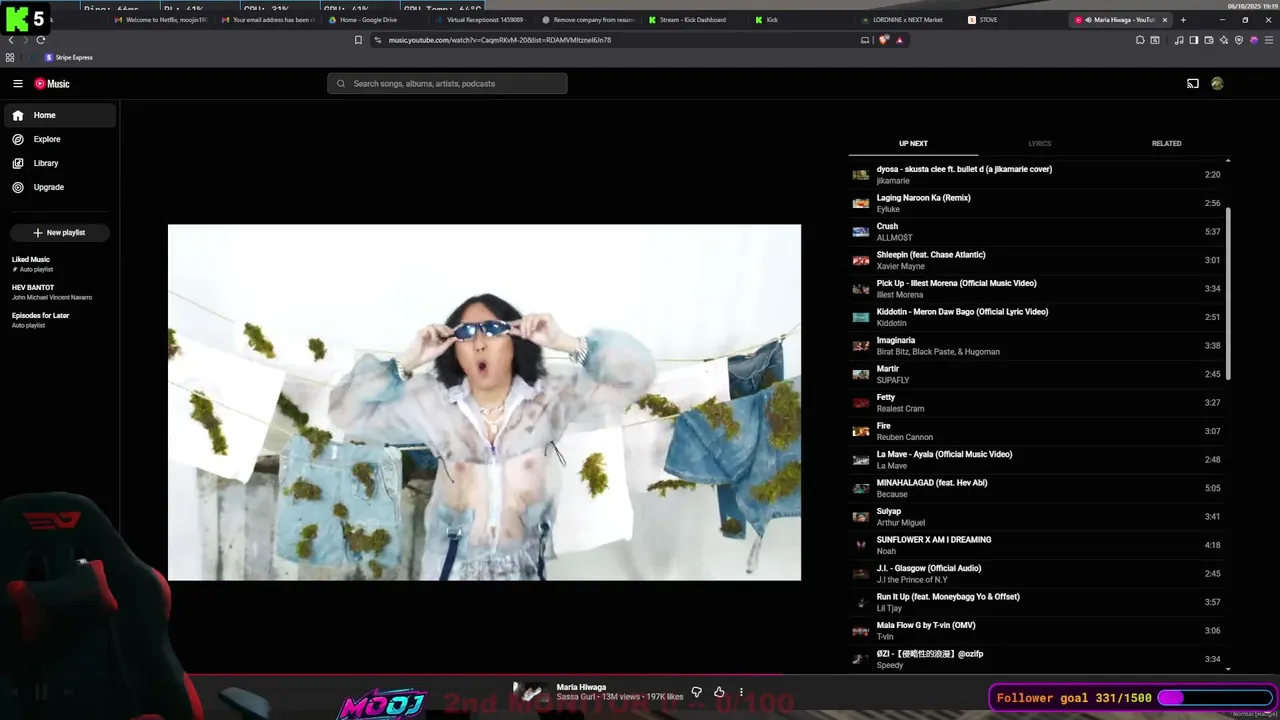Click the Cast to device icon
This screenshot has width=1280, height=720.
tap(1193, 84)
